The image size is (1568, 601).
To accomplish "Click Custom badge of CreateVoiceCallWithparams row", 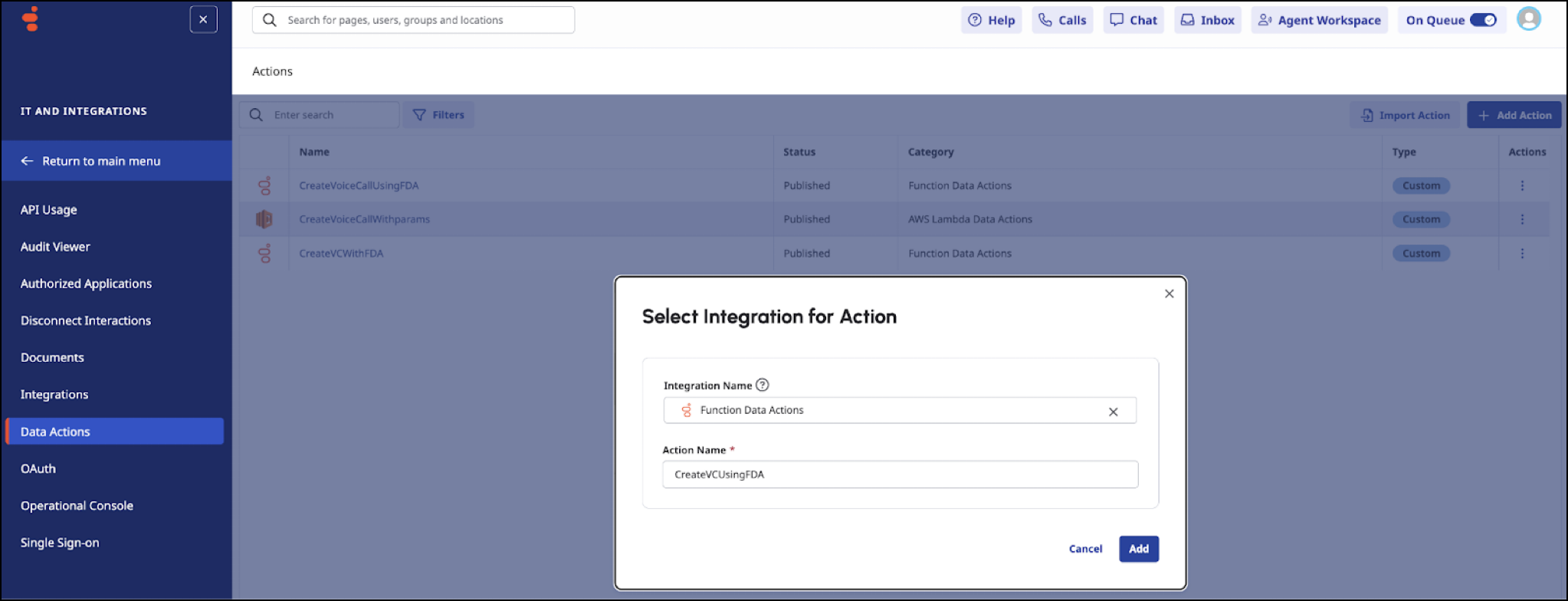I will click(1421, 219).
